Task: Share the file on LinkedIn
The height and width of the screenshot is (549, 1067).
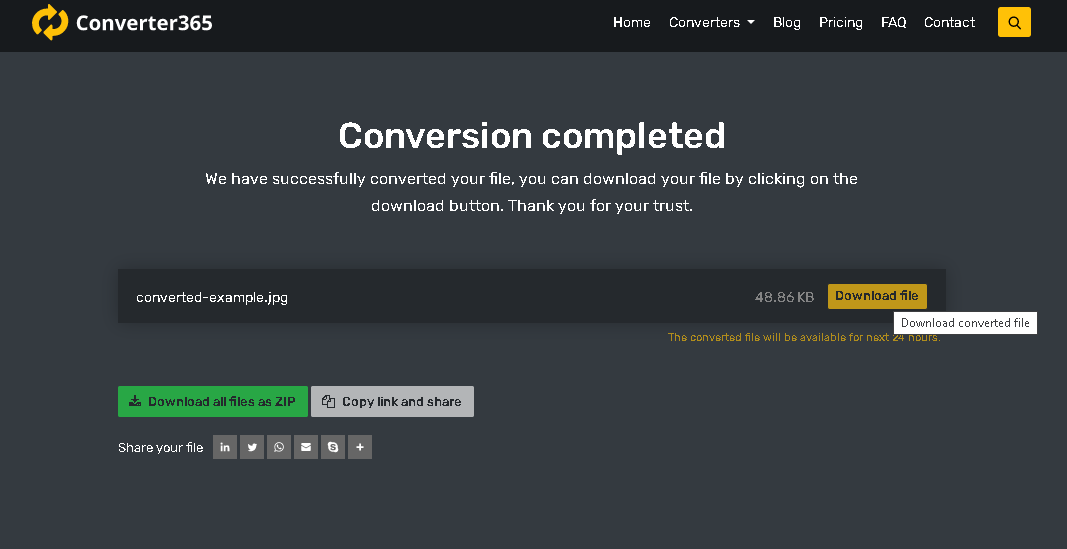Action: point(225,447)
